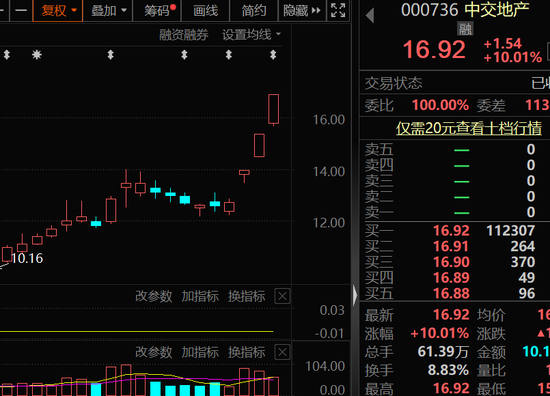Click 改参数 in volume indicator panel

pos(154,352)
